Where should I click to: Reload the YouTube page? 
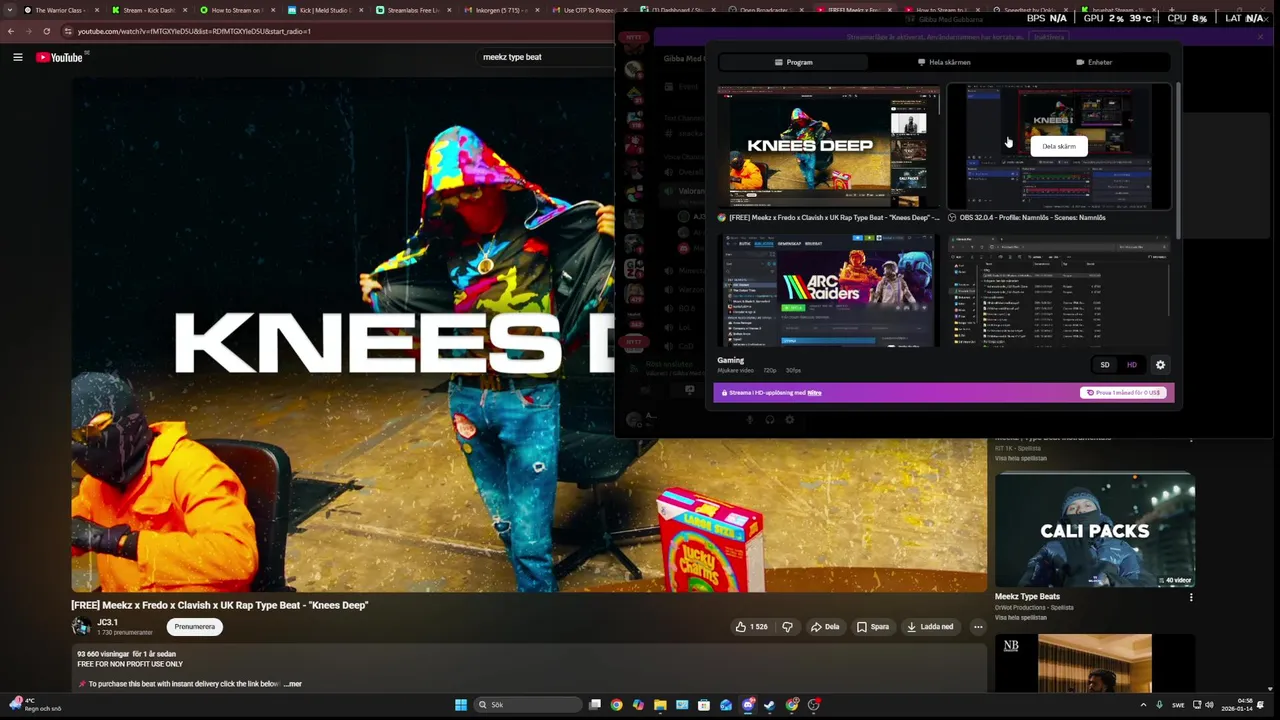46,31
